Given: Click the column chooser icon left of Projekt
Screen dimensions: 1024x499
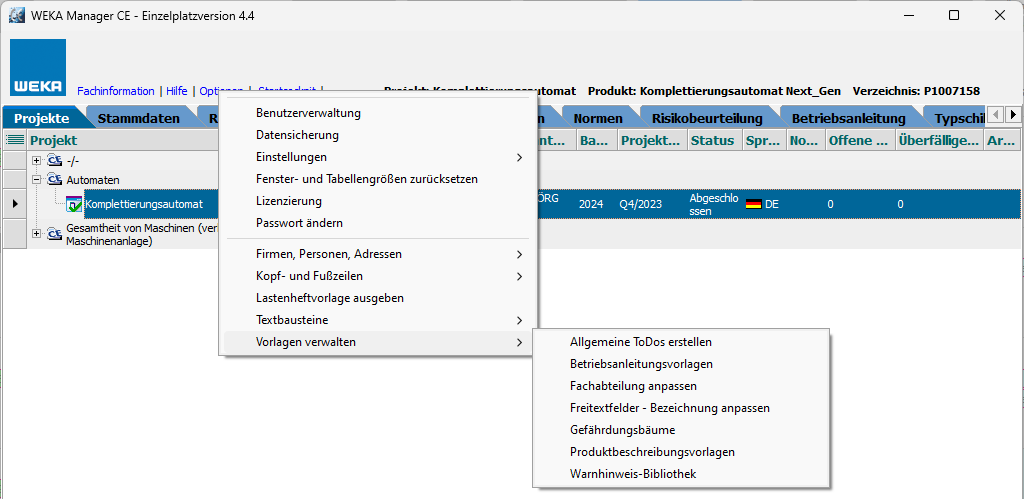Looking at the screenshot, I should pos(15,141).
